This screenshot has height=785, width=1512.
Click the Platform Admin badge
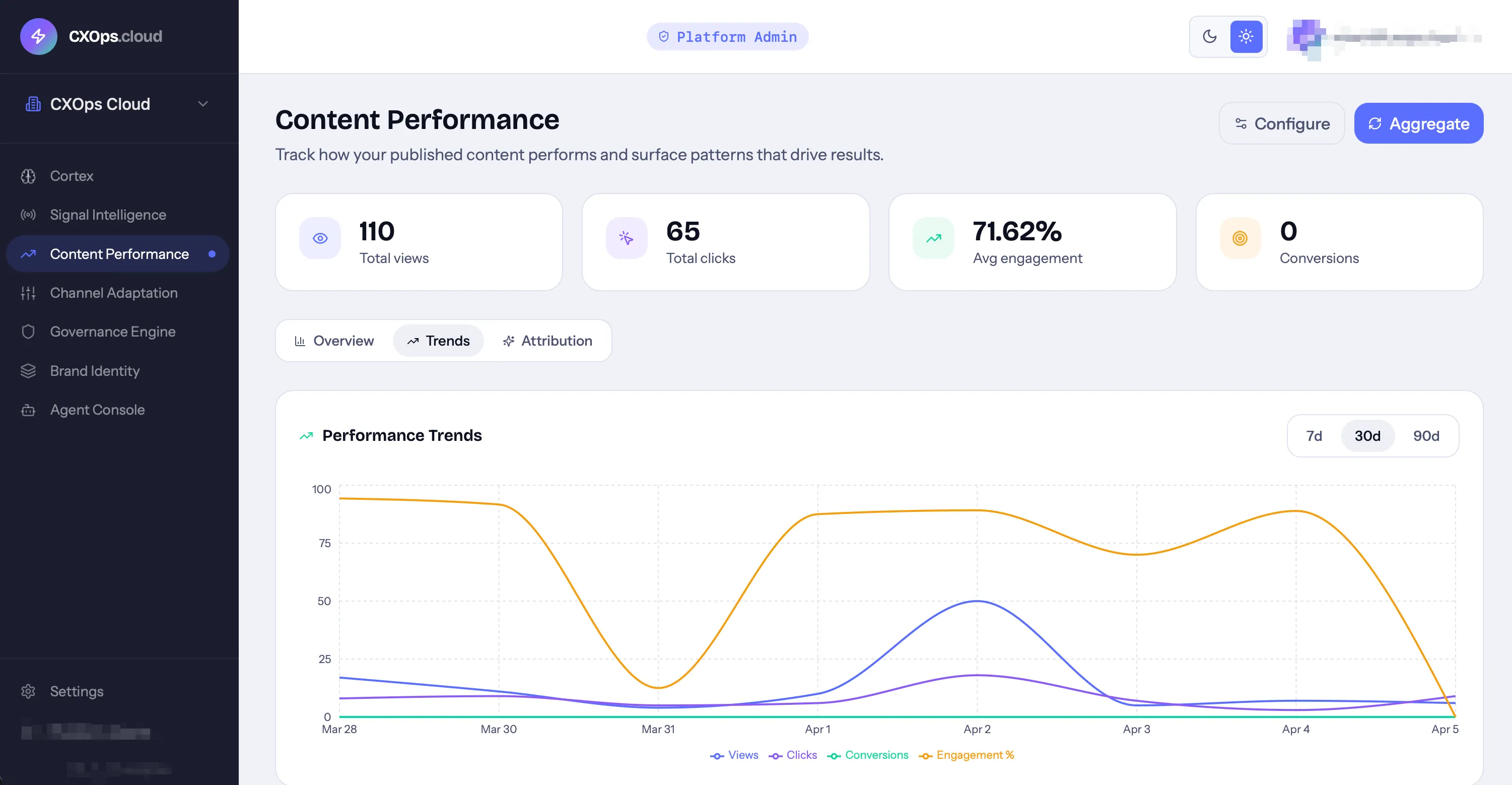pos(727,37)
